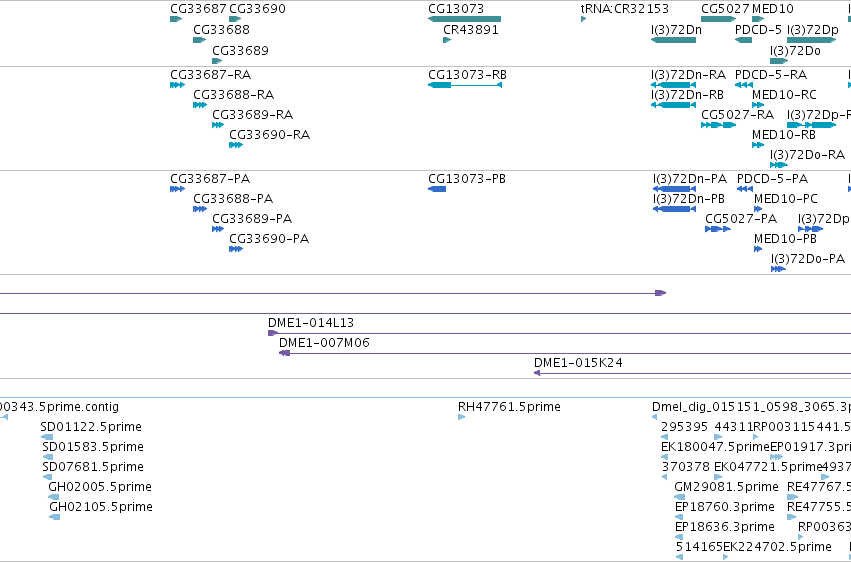The height and width of the screenshot is (562, 851).
Task: Select the CG33690-PA protein feature
Action: tap(236, 249)
